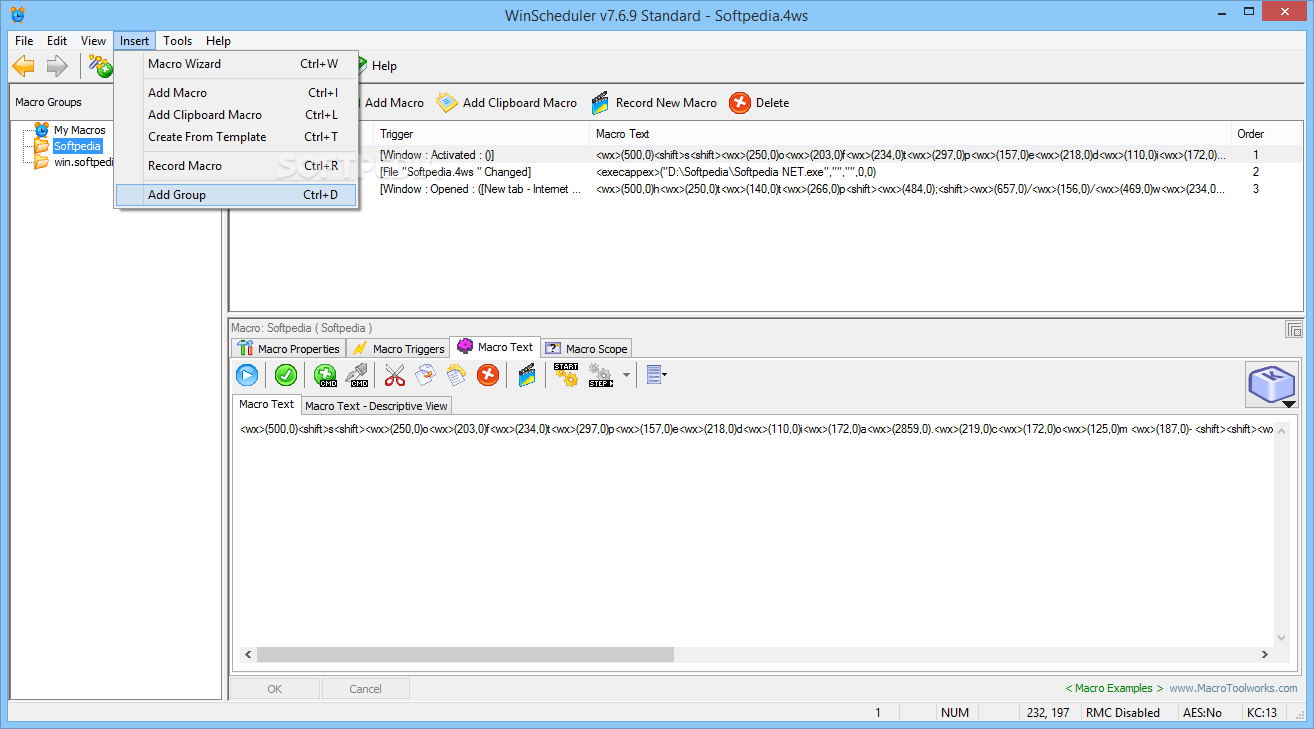Click the OK button
Viewport: 1314px width, 729px height.
pos(275,688)
